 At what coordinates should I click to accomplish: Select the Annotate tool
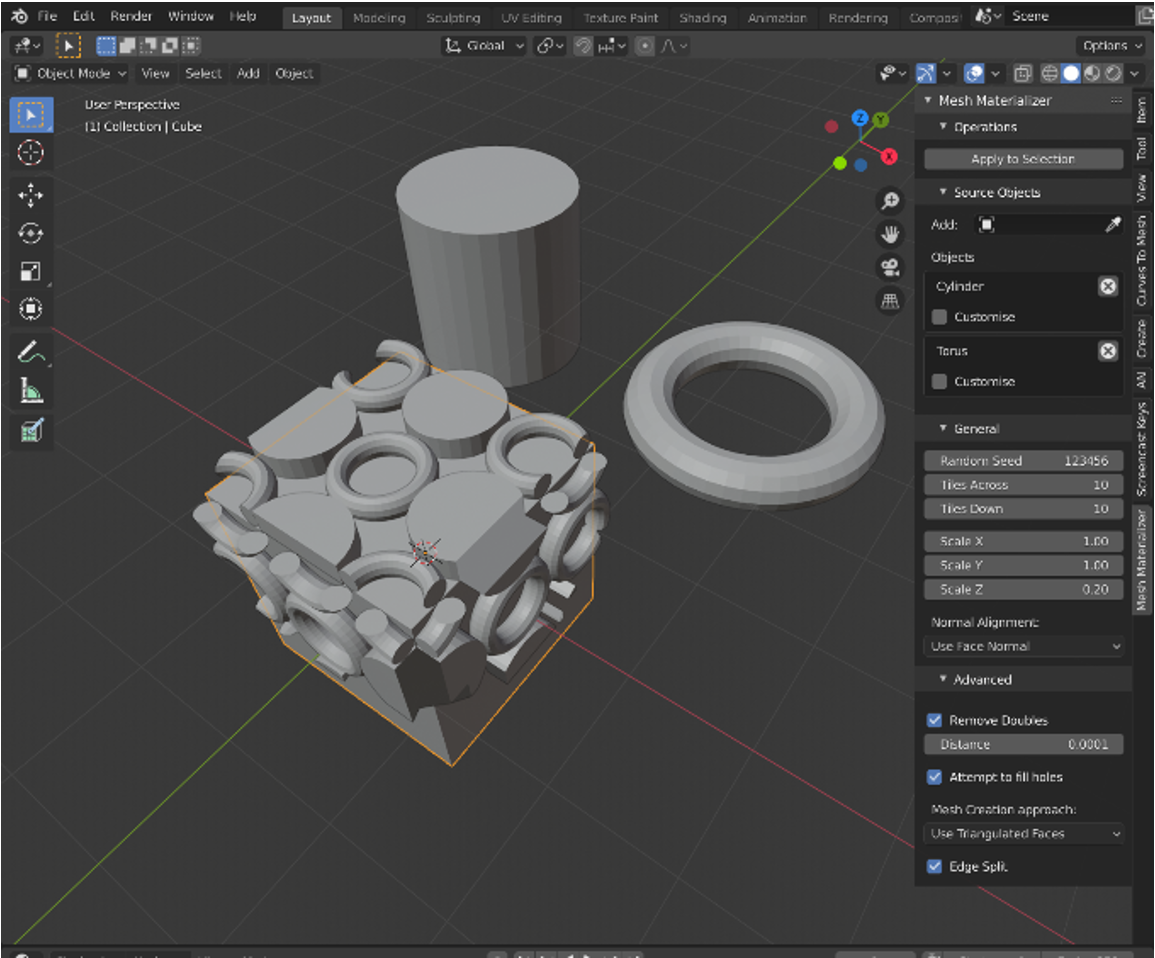click(x=31, y=351)
